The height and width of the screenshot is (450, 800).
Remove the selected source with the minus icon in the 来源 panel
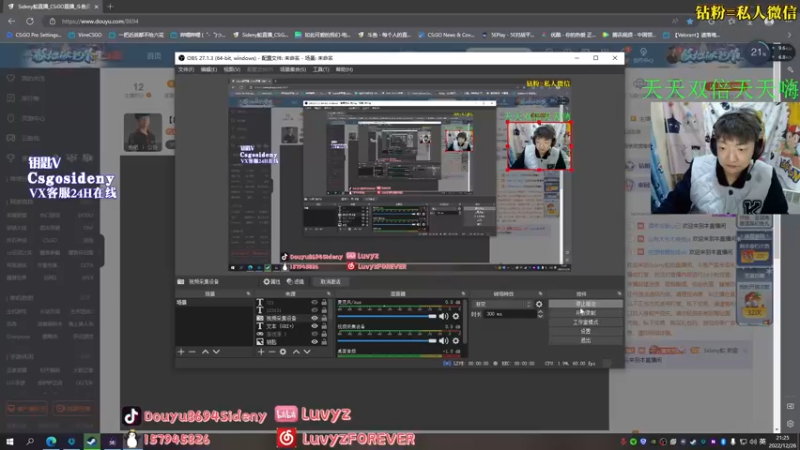coord(272,352)
